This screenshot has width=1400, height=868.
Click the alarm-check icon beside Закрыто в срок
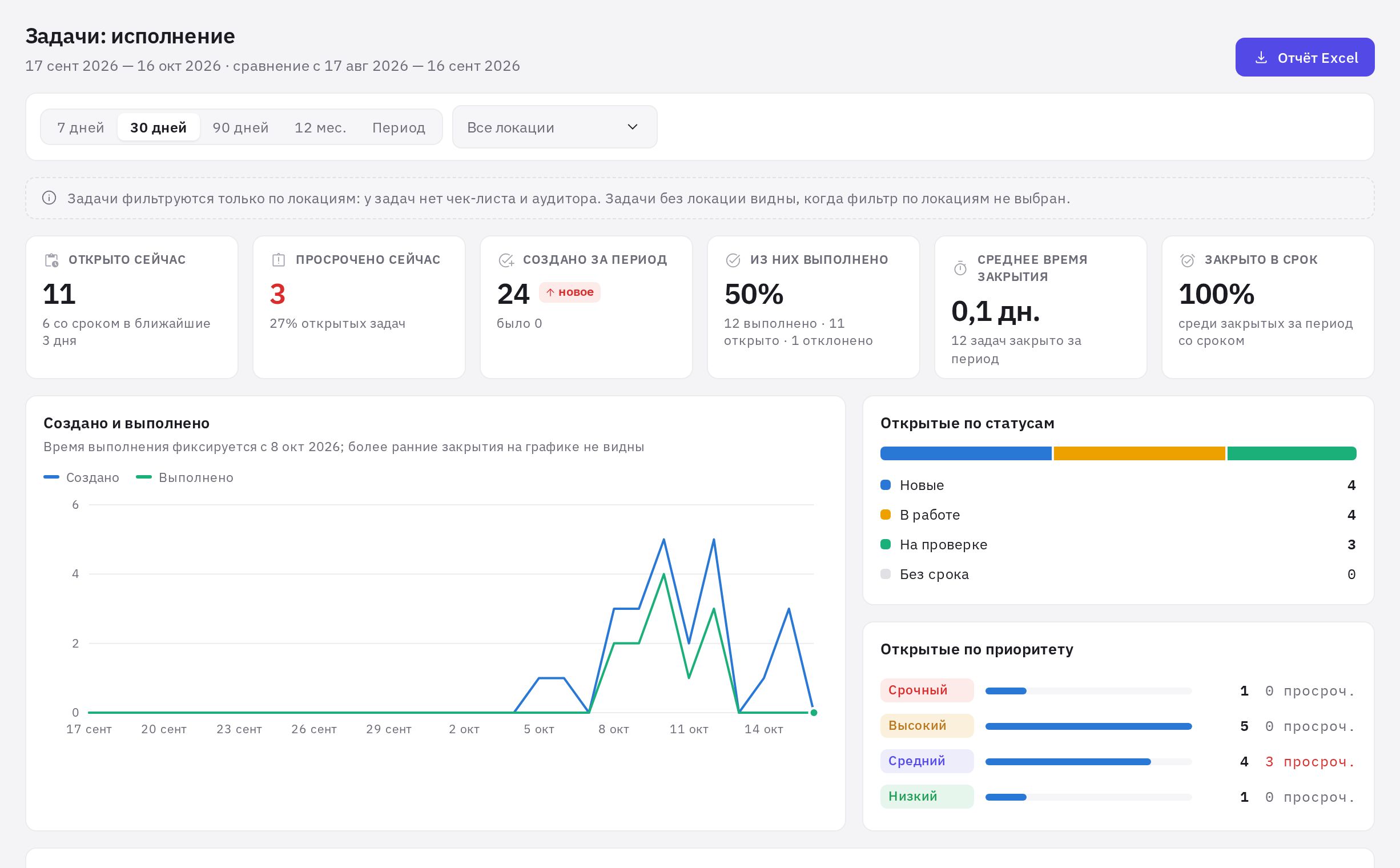[x=1188, y=260]
